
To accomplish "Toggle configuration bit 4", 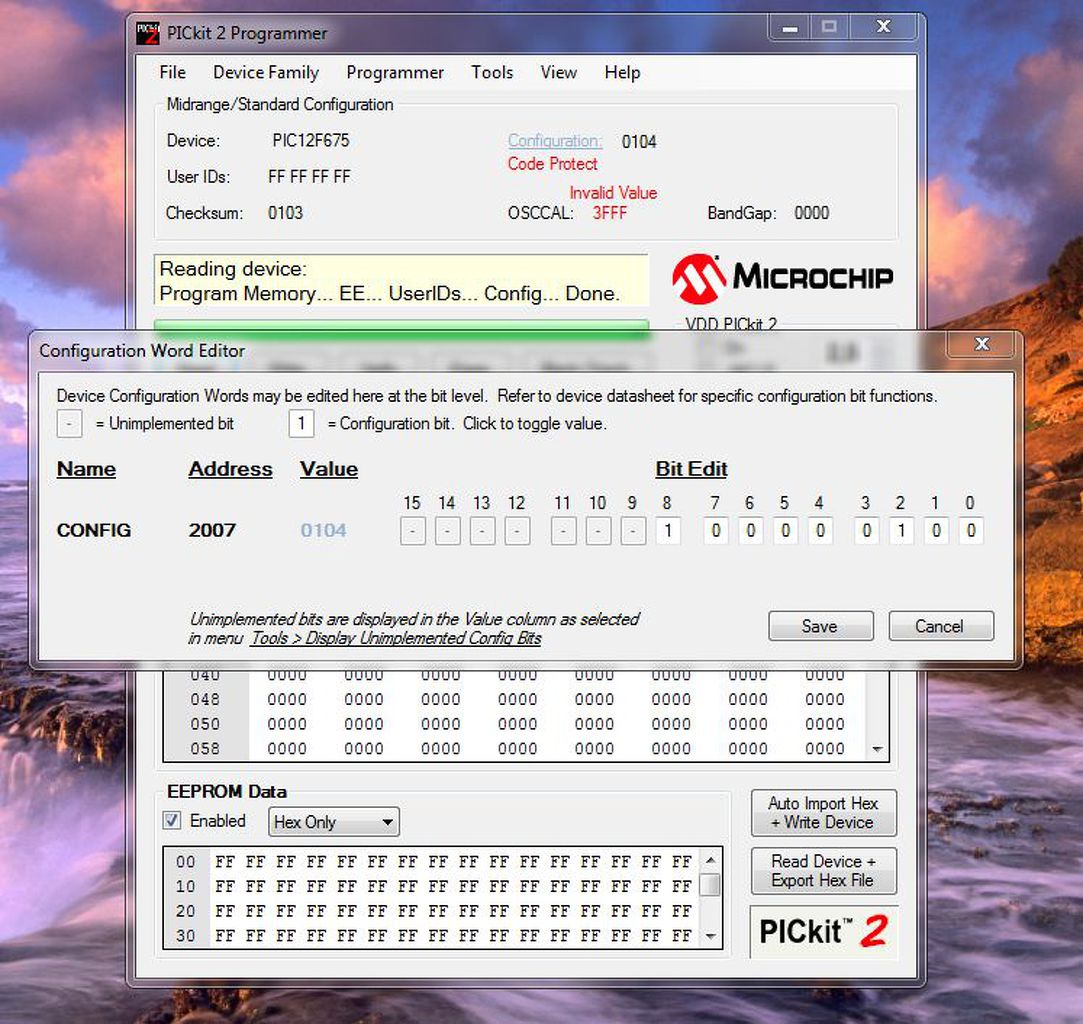I will [x=820, y=530].
